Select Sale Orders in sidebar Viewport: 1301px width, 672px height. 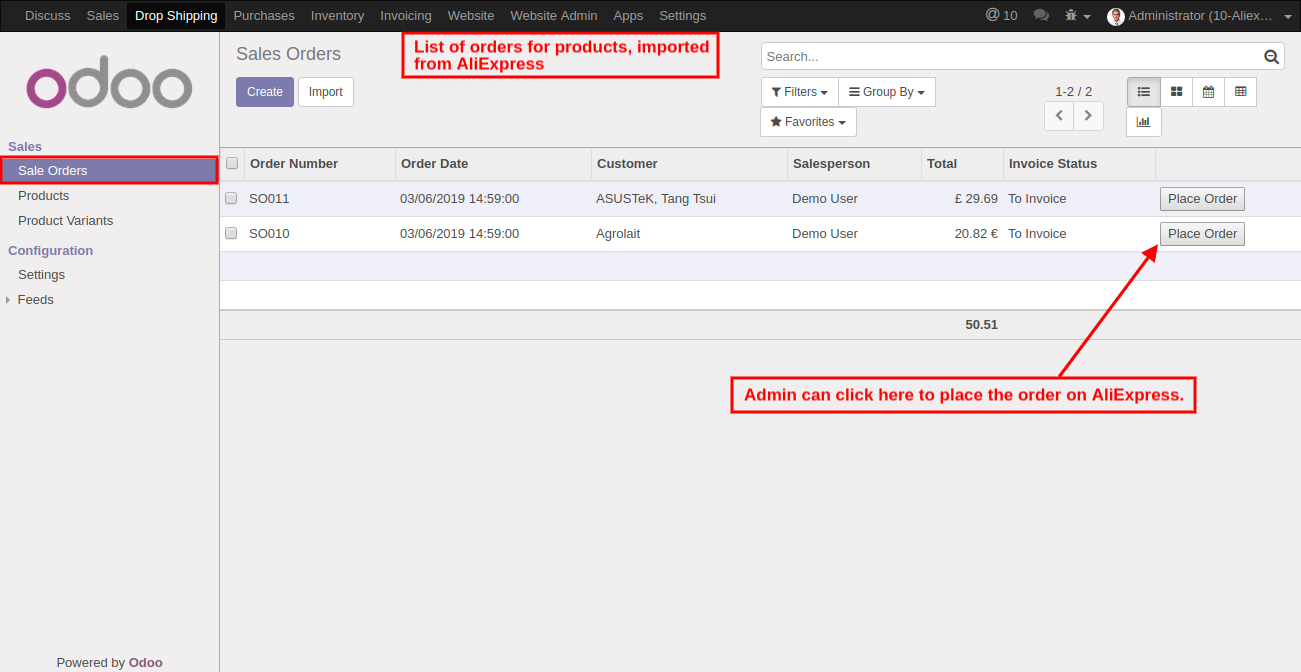coord(109,171)
